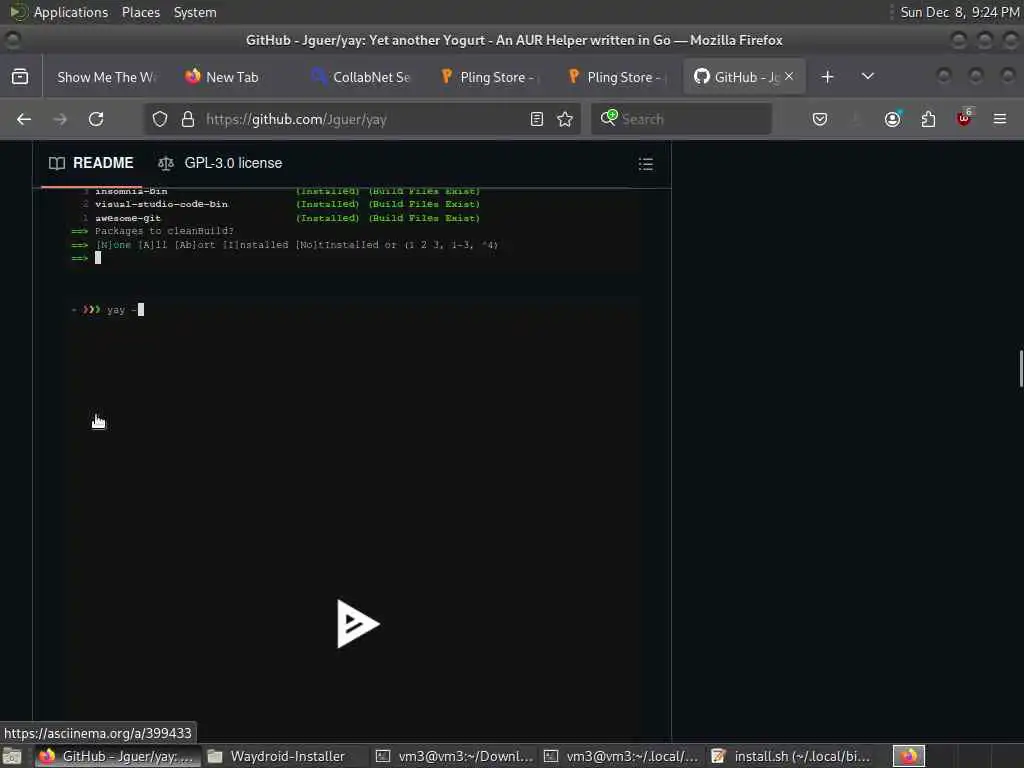
Task: Open the Extensions puzzle icon
Action: tap(928, 119)
